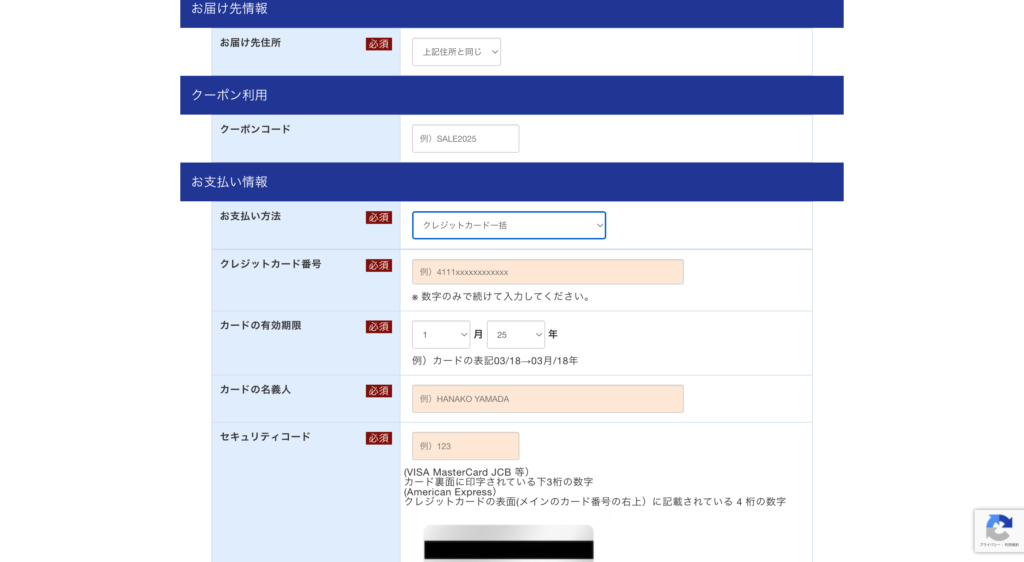
Task: Click the 必須 badge beside セキュリティコード
Action: [x=378, y=438]
